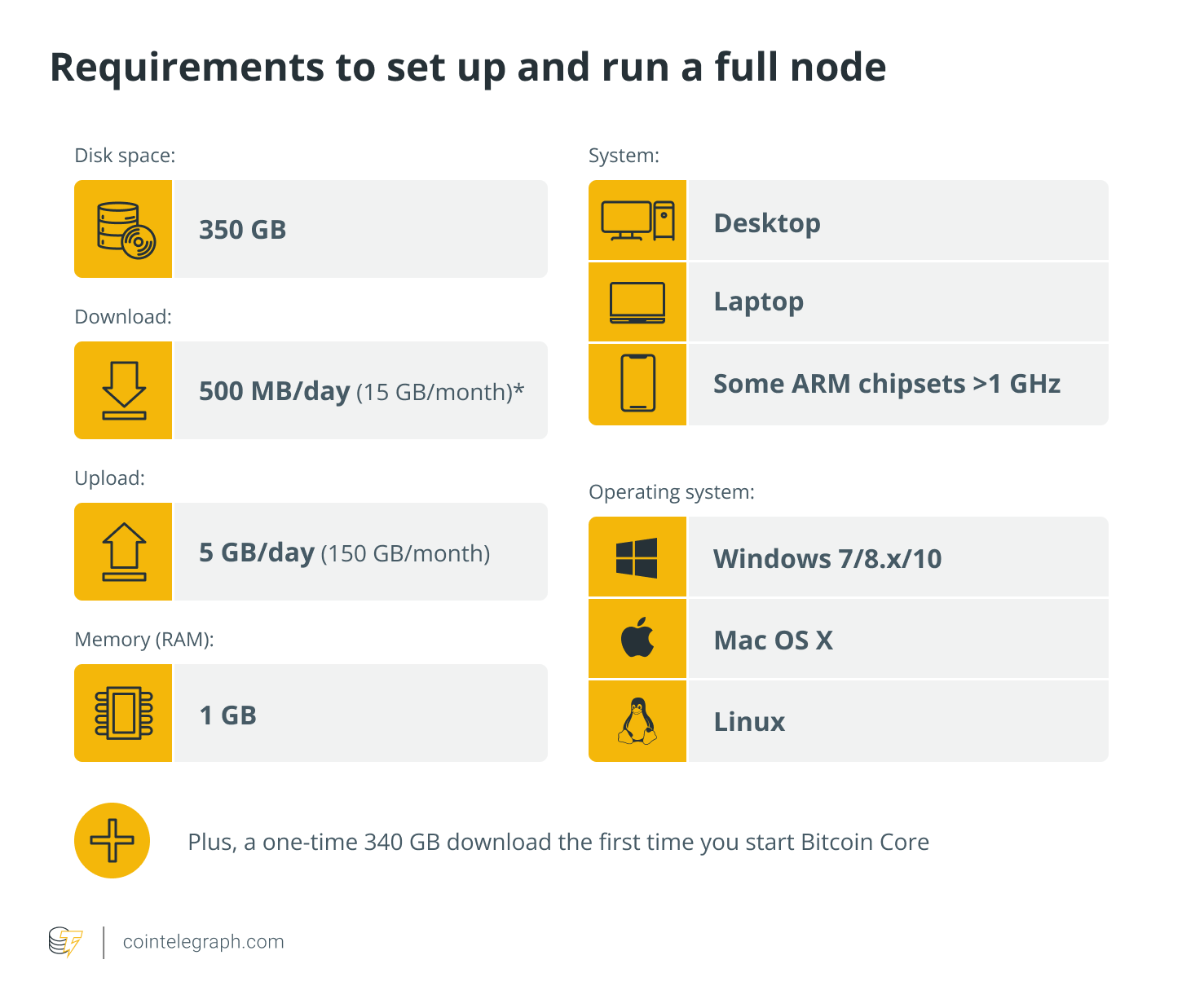The height and width of the screenshot is (1008, 1182).
Task: Click the Mac OS X label
Action: click(x=773, y=640)
